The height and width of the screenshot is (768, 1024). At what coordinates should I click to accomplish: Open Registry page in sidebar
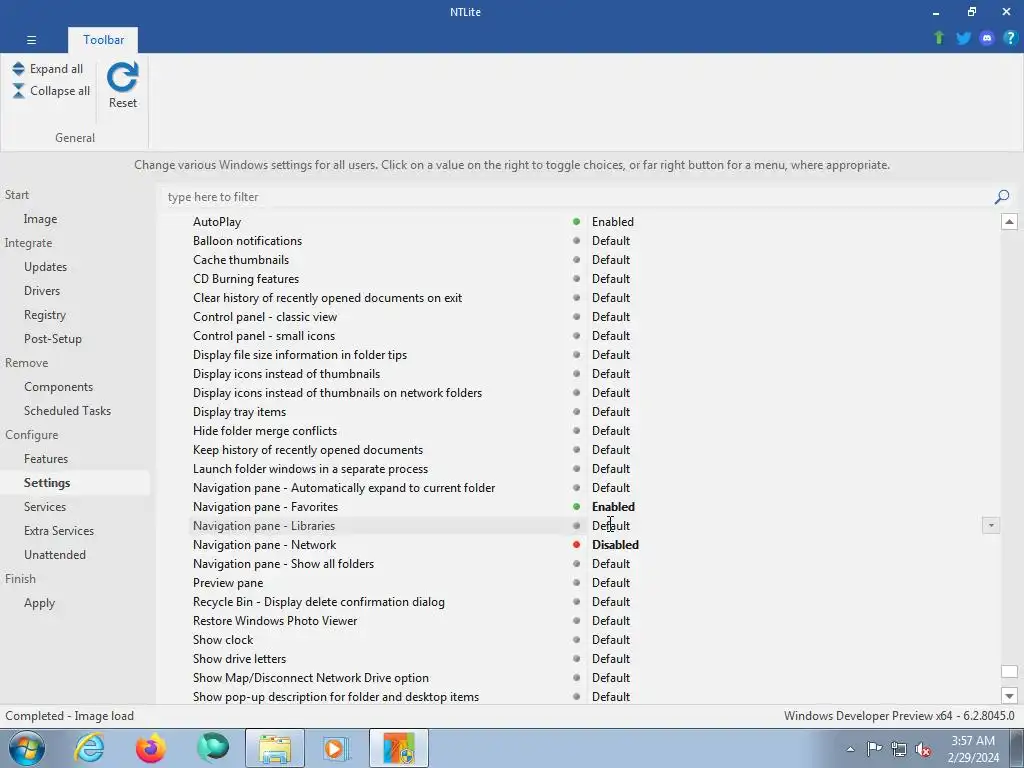(x=44, y=315)
